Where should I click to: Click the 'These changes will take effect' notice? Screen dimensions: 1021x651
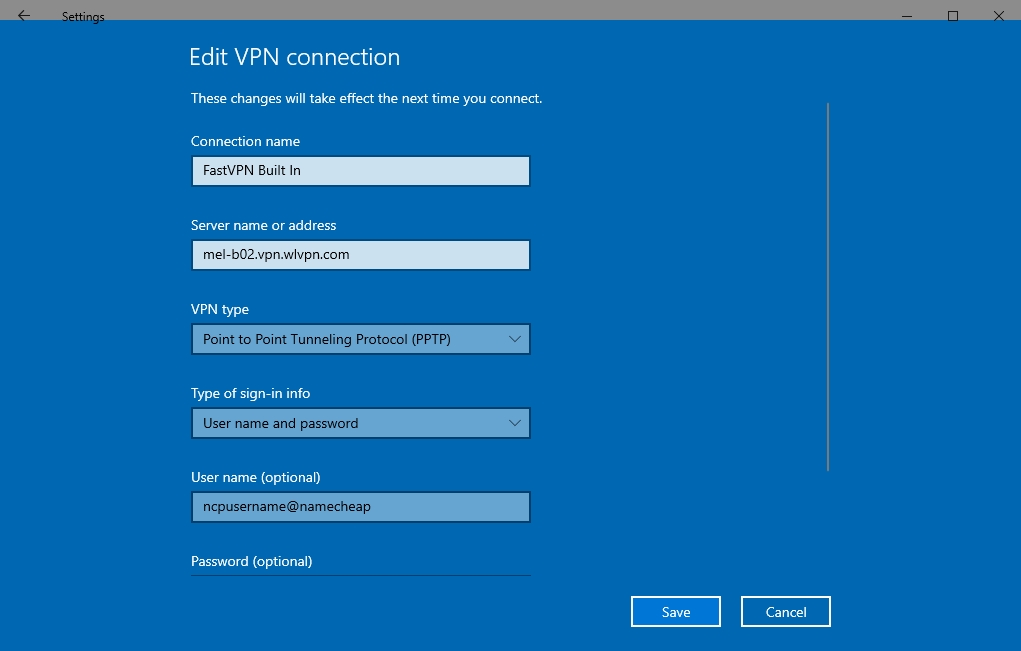coord(367,98)
